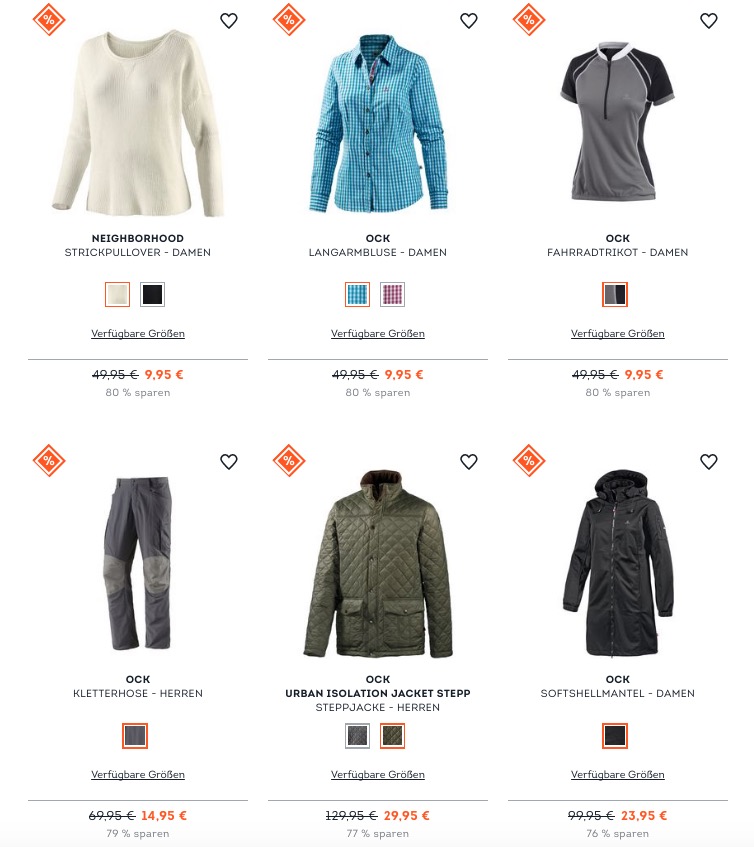Select grey quilted swatch for Steppjacke
The image size is (754, 847).
click(358, 736)
